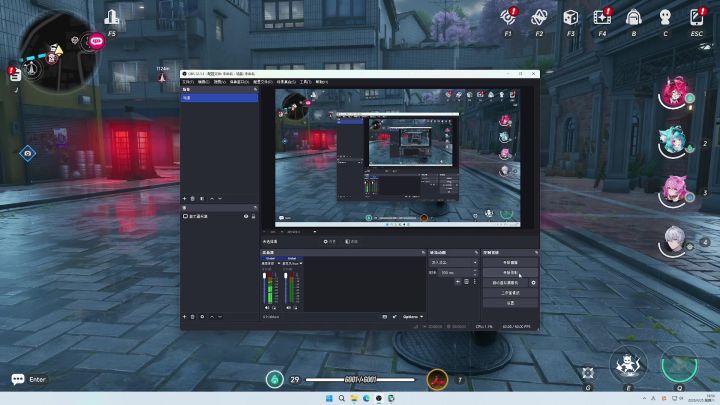
Task: Add a new scene with the plus icon
Action: coord(185,198)
